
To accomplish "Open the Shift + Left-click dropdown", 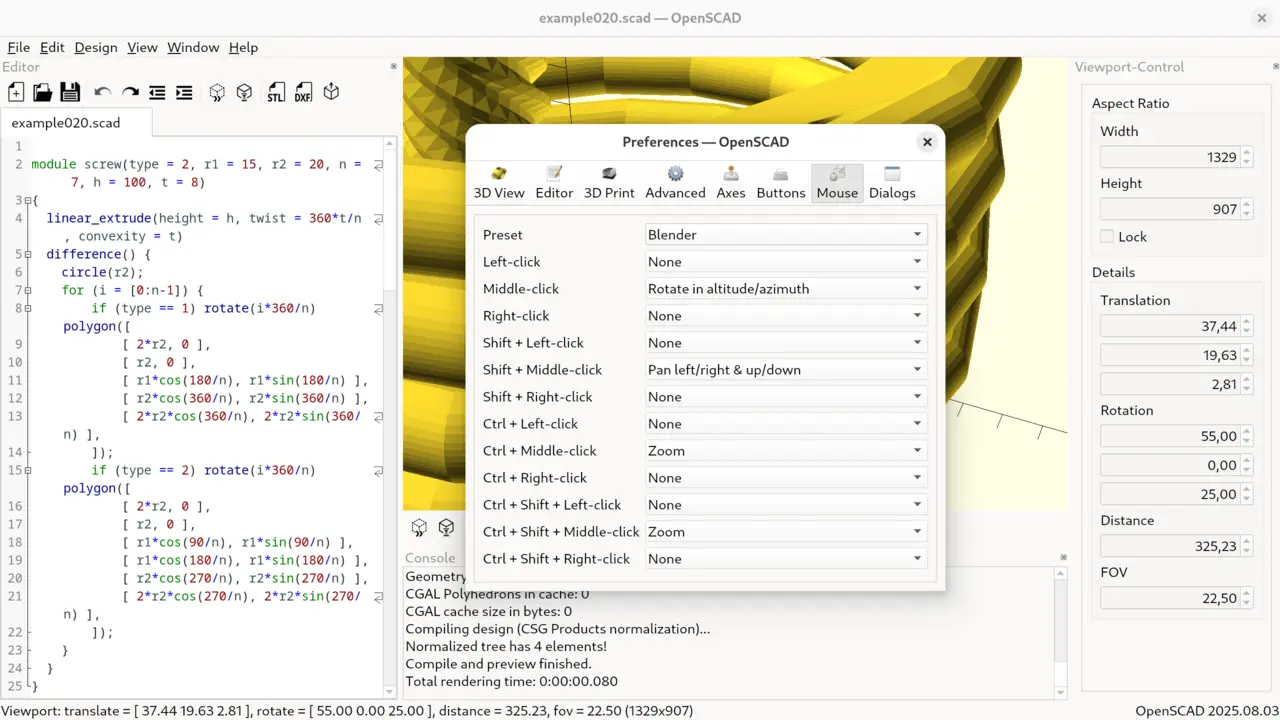I will [786, 343].
